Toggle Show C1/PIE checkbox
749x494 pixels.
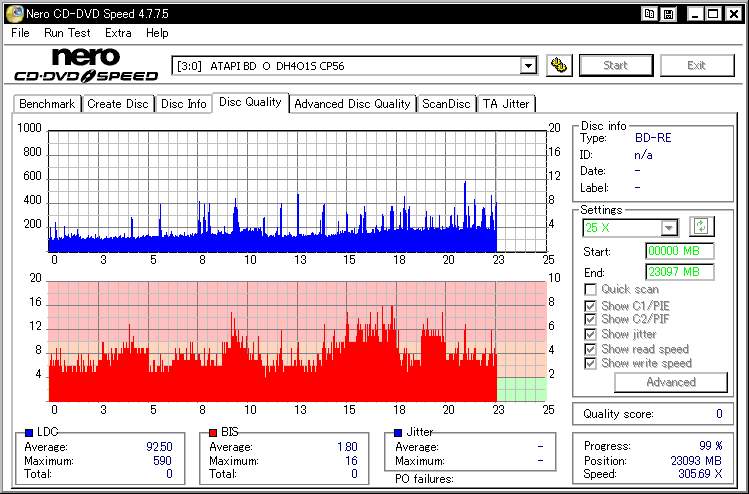coord(590,306)
